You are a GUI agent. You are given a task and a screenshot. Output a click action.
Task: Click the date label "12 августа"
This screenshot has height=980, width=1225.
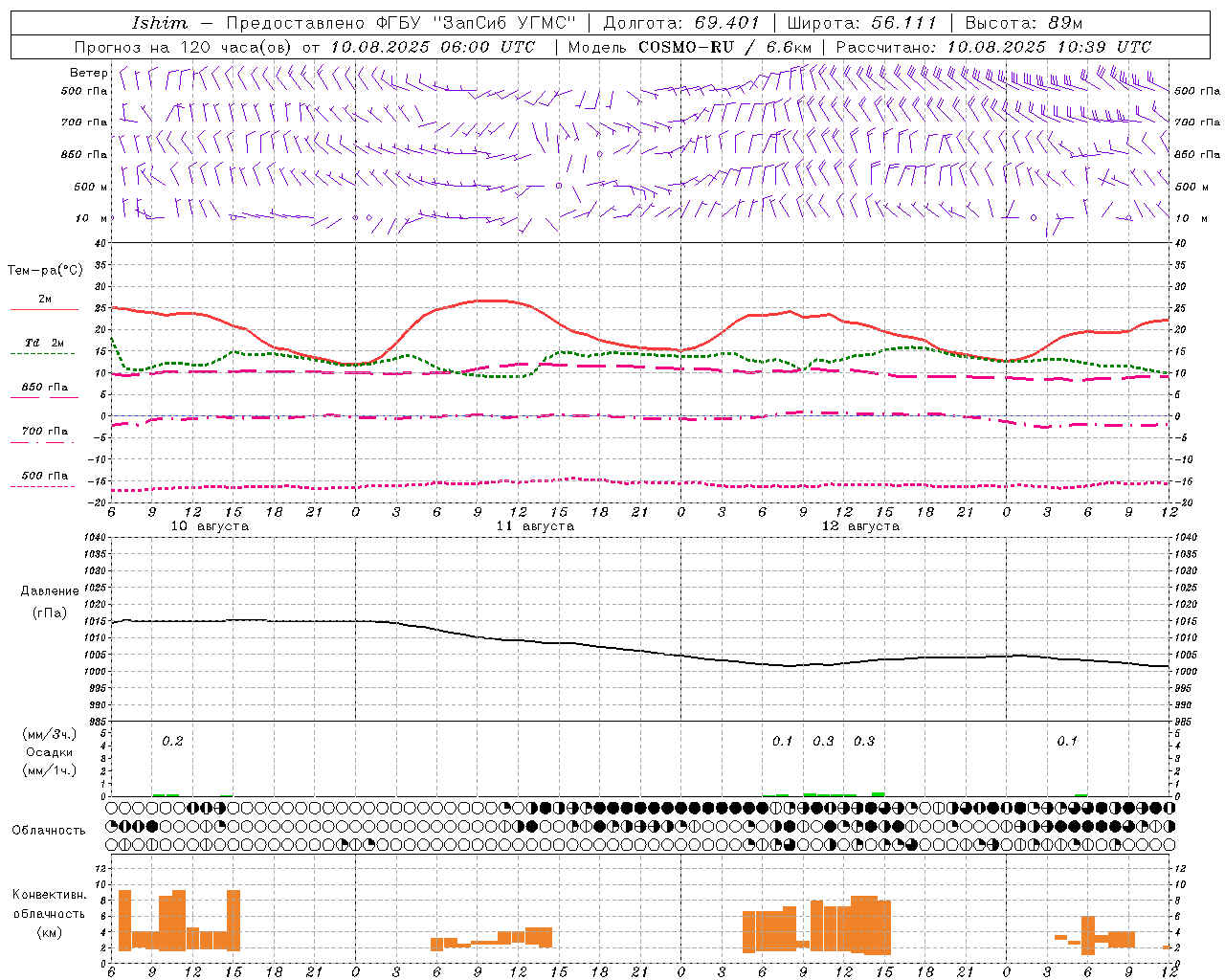click(x=860, y=526)
